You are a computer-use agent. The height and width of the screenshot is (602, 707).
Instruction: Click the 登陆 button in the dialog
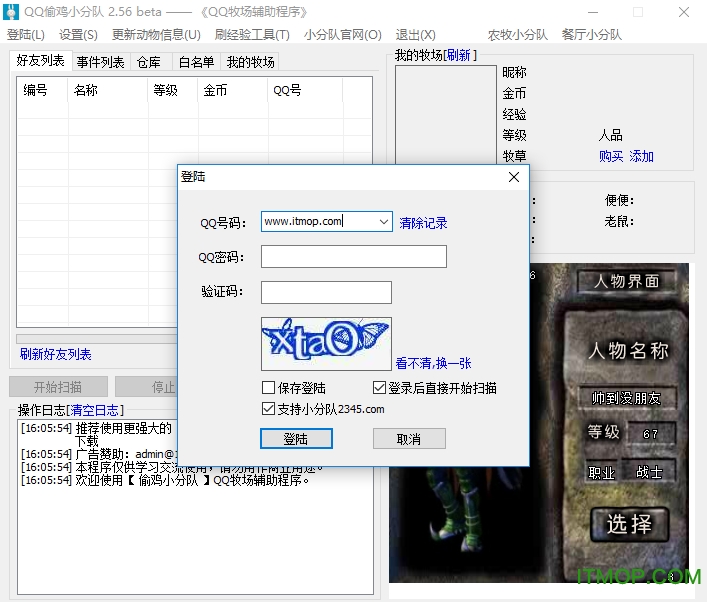click(x=296, y=438)
